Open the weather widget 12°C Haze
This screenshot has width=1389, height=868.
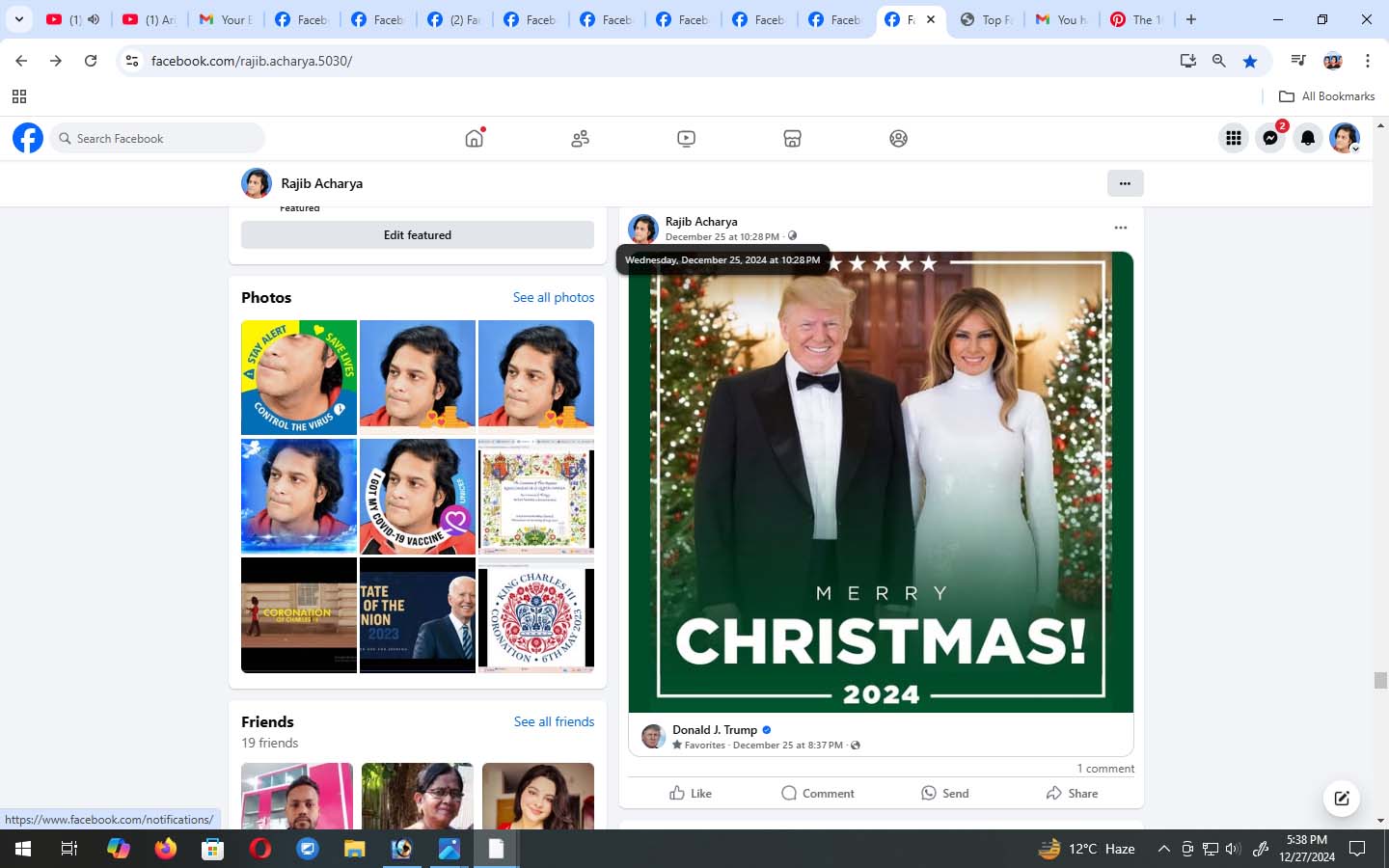coord(1086,849)
